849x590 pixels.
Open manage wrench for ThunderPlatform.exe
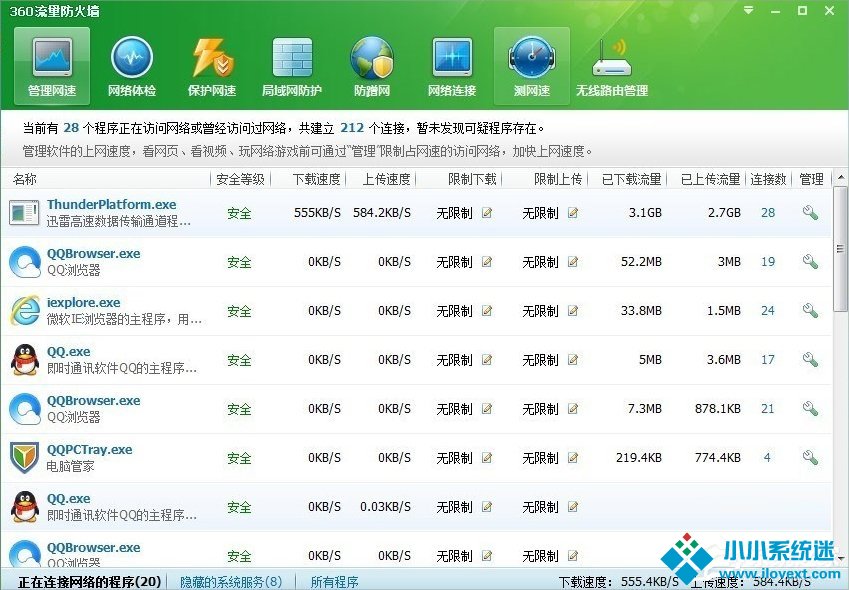pyautogui.click(x=810, y=213)
